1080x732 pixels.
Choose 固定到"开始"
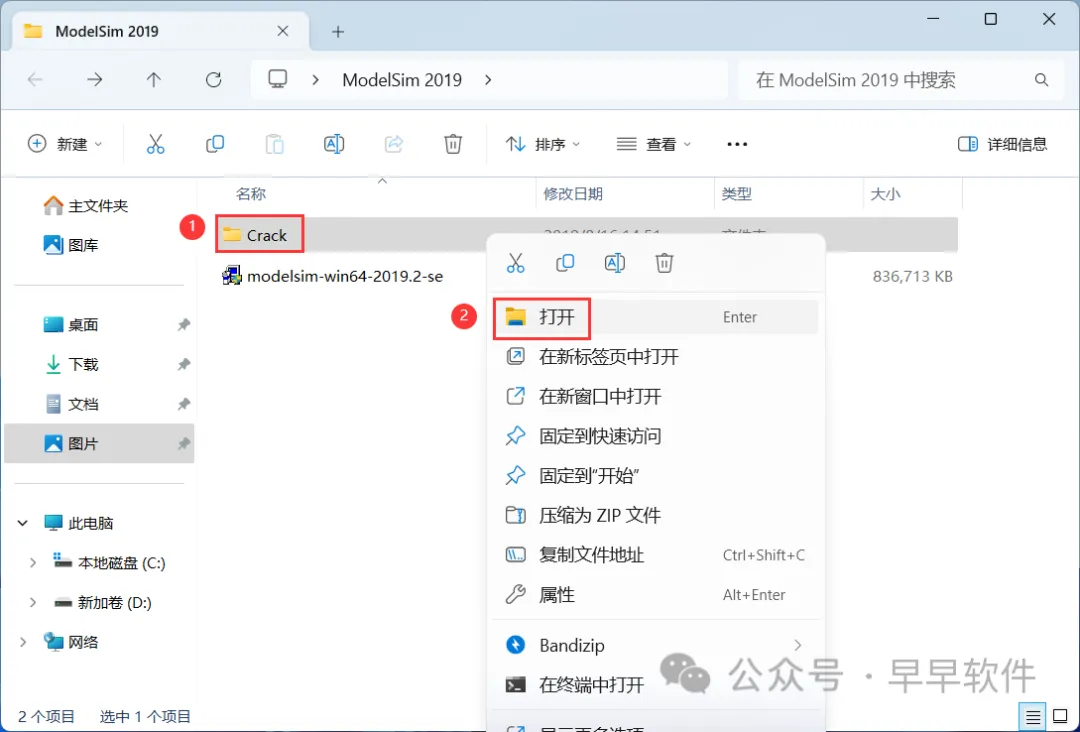(655, 476)
